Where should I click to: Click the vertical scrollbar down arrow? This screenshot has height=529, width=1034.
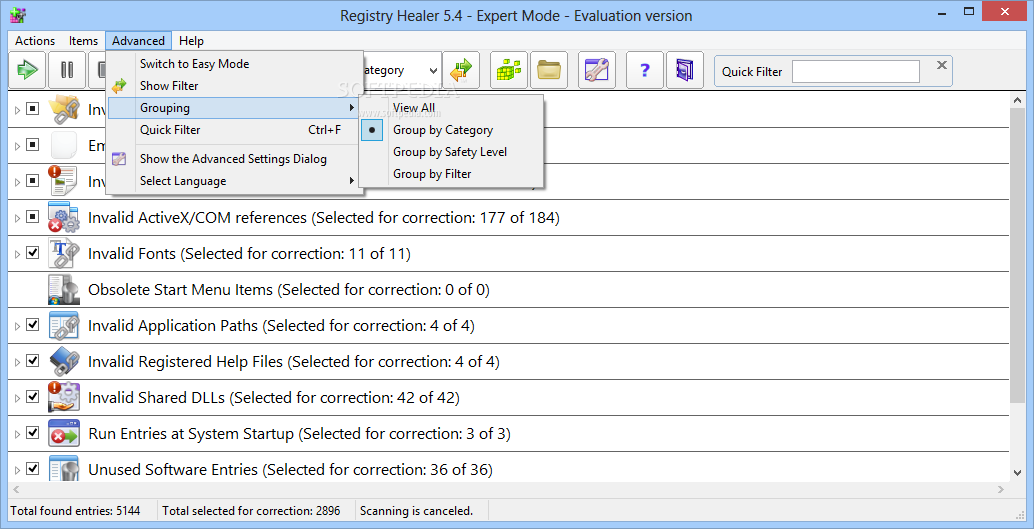click(1018, 472)
